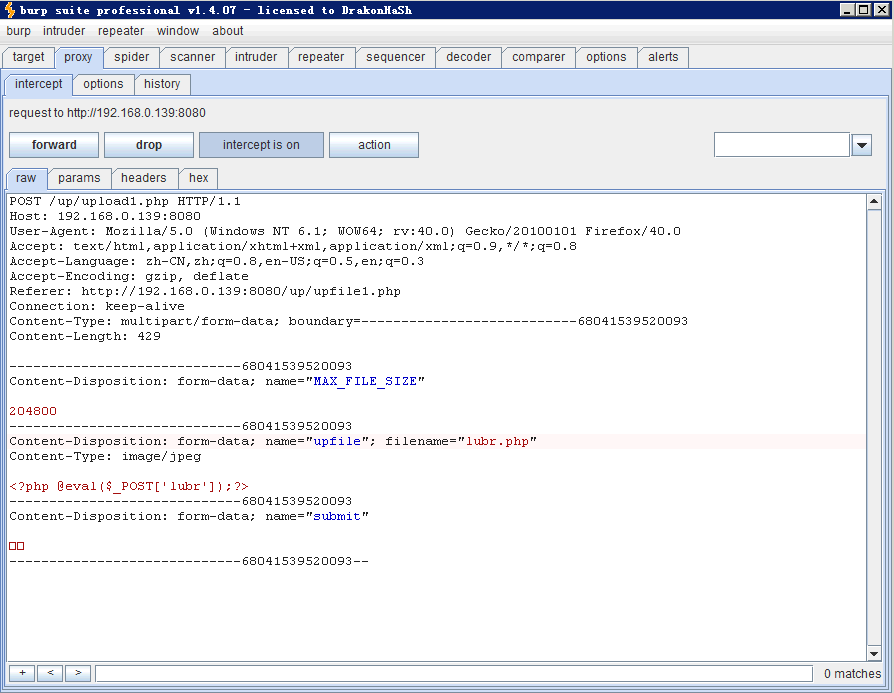Click the MAX_FILE_SIZE parameter name
The image size is (894, 693).
coord(365,381)
